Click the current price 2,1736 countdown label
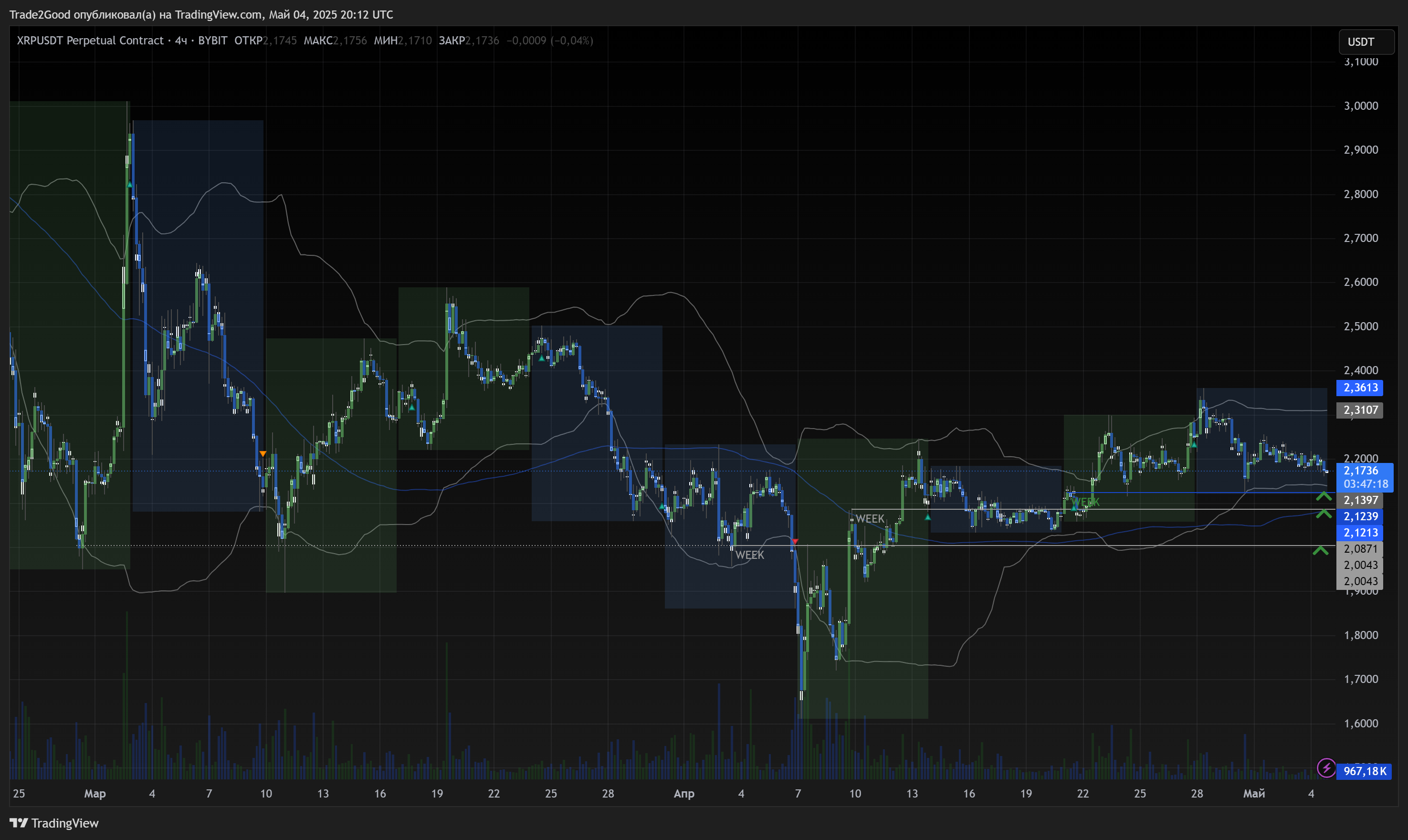The width and height of the screenshot is (1408, 840). [x=1365, y=477]
